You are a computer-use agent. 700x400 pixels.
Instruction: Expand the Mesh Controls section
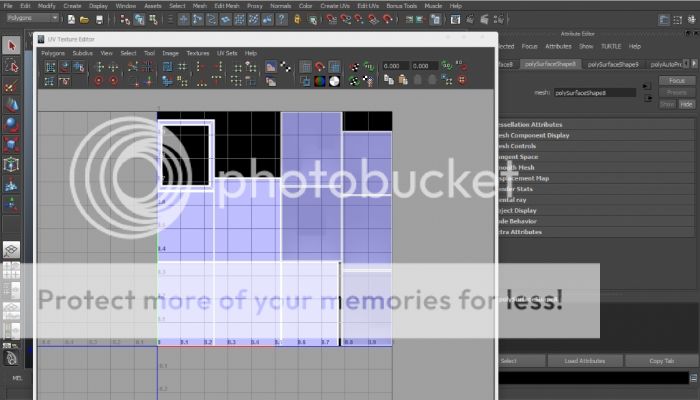coord(596,146)
